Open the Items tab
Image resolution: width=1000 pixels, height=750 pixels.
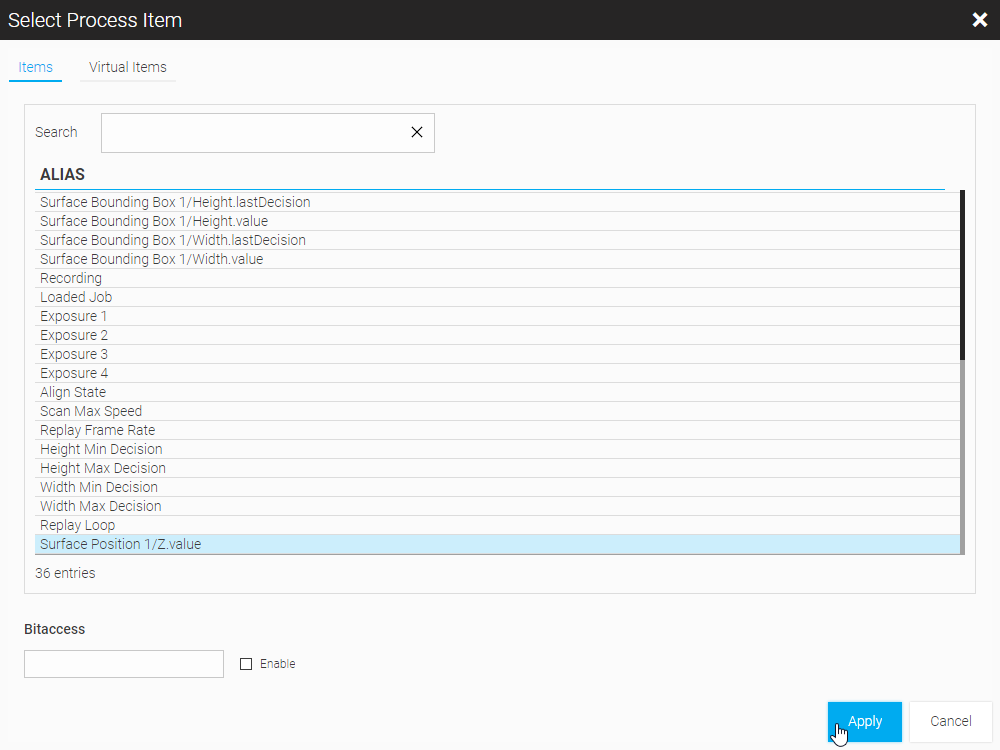tap(36, 67)
